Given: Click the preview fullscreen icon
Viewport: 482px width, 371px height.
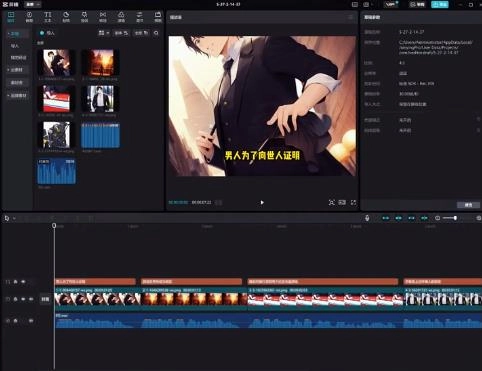Looking at the screenshot, I should pyautogui.click(x=353, y=202).
